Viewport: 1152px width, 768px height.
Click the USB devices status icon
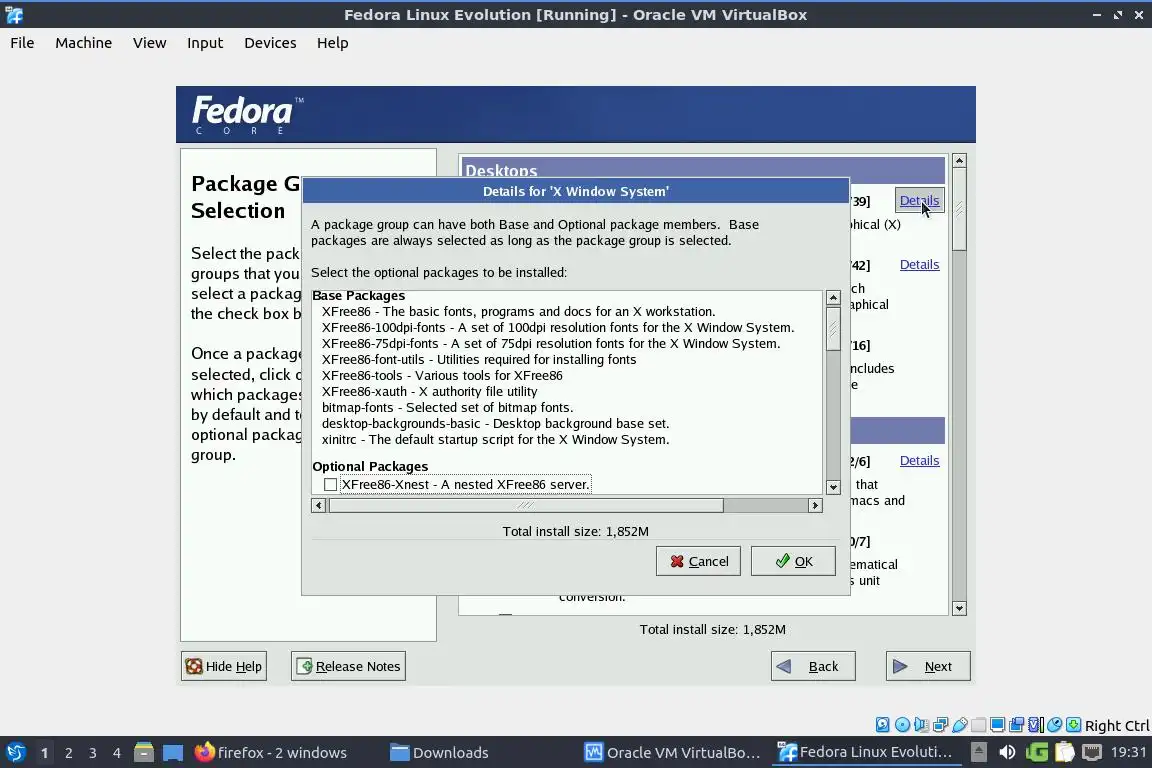960,725
